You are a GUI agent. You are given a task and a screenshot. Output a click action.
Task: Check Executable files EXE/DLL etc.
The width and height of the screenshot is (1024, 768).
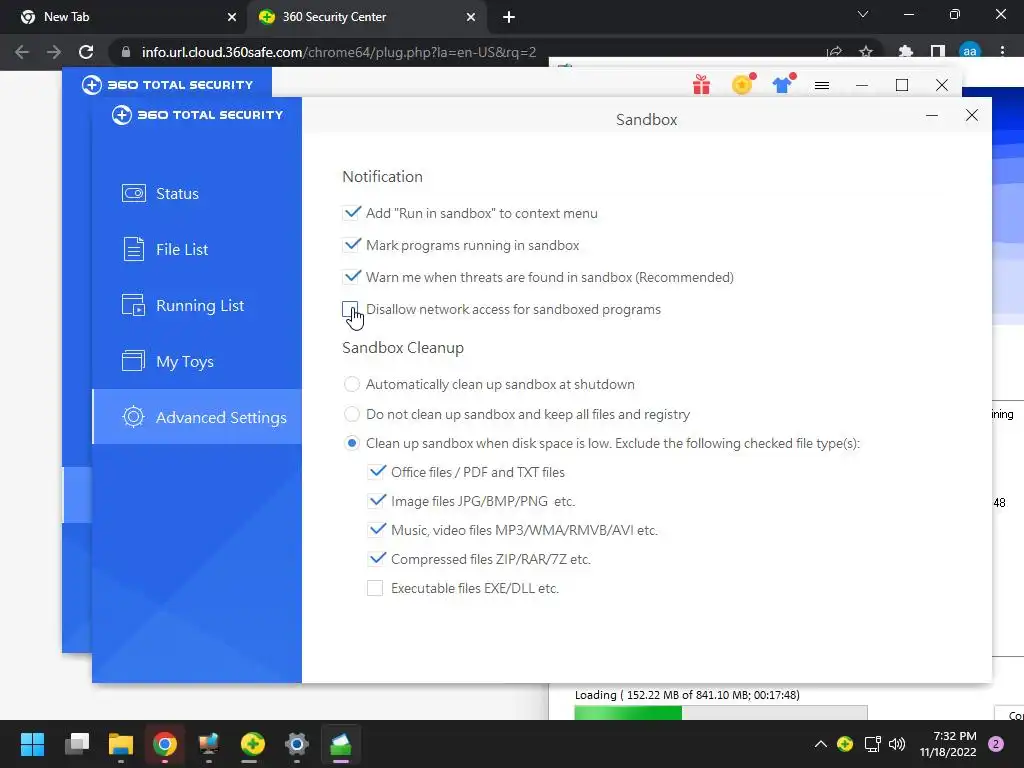(x=375, y=588)
